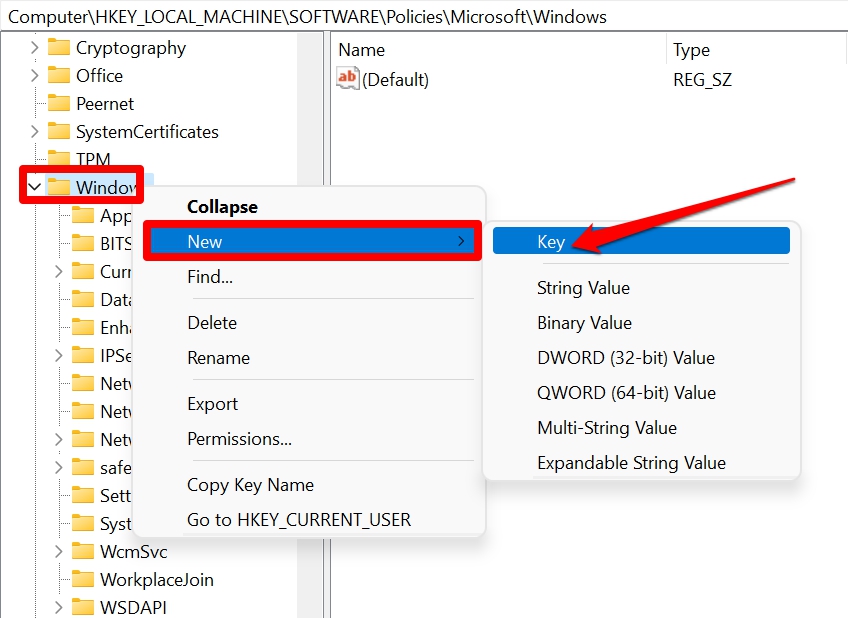Image resolution: width=848 pixels, height=618 pixels.
Task: Click the WcmSvc folder icon
Action: 83,552
